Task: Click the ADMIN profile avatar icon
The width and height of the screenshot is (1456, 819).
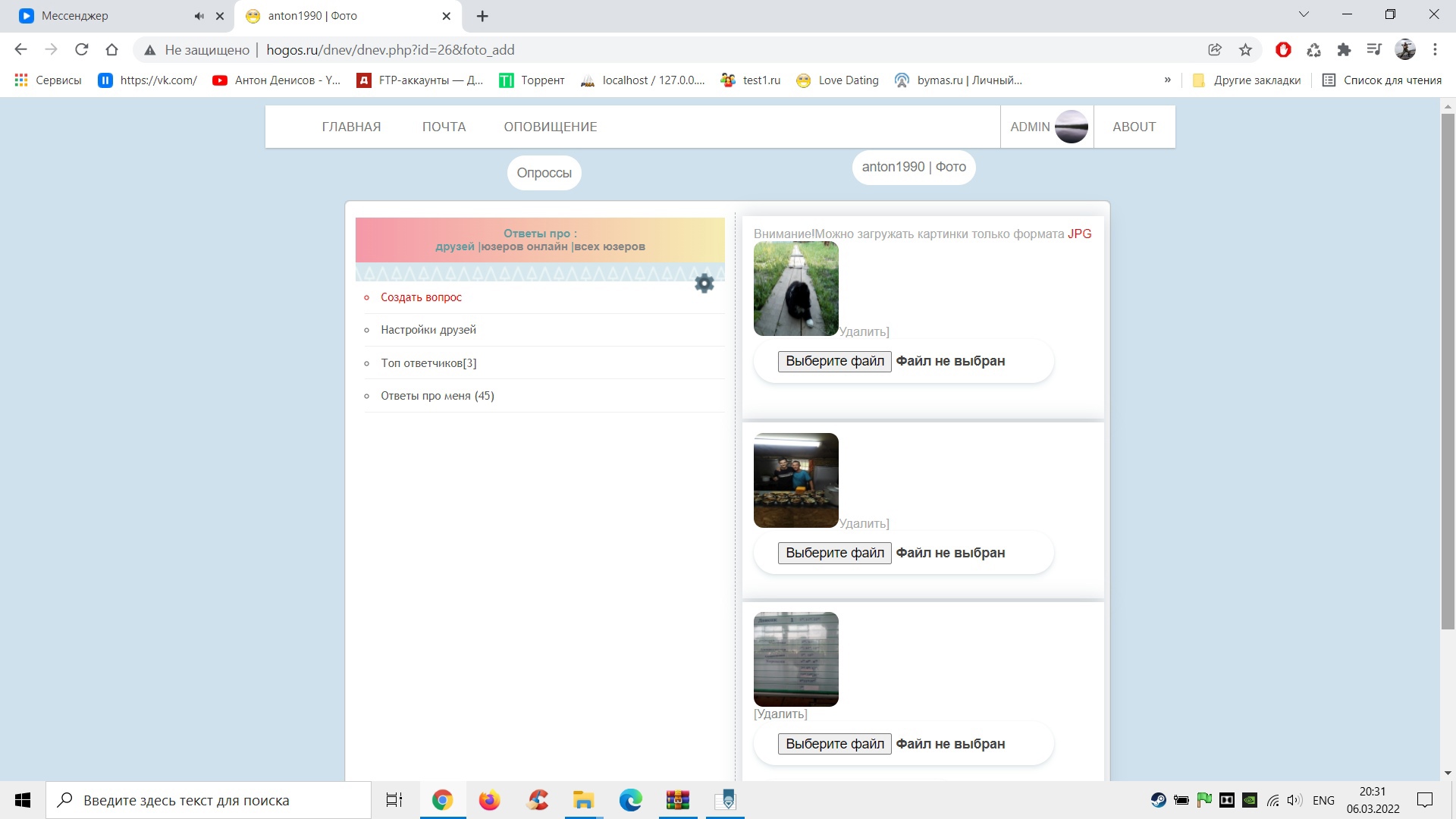Action: click(1071, 127)
